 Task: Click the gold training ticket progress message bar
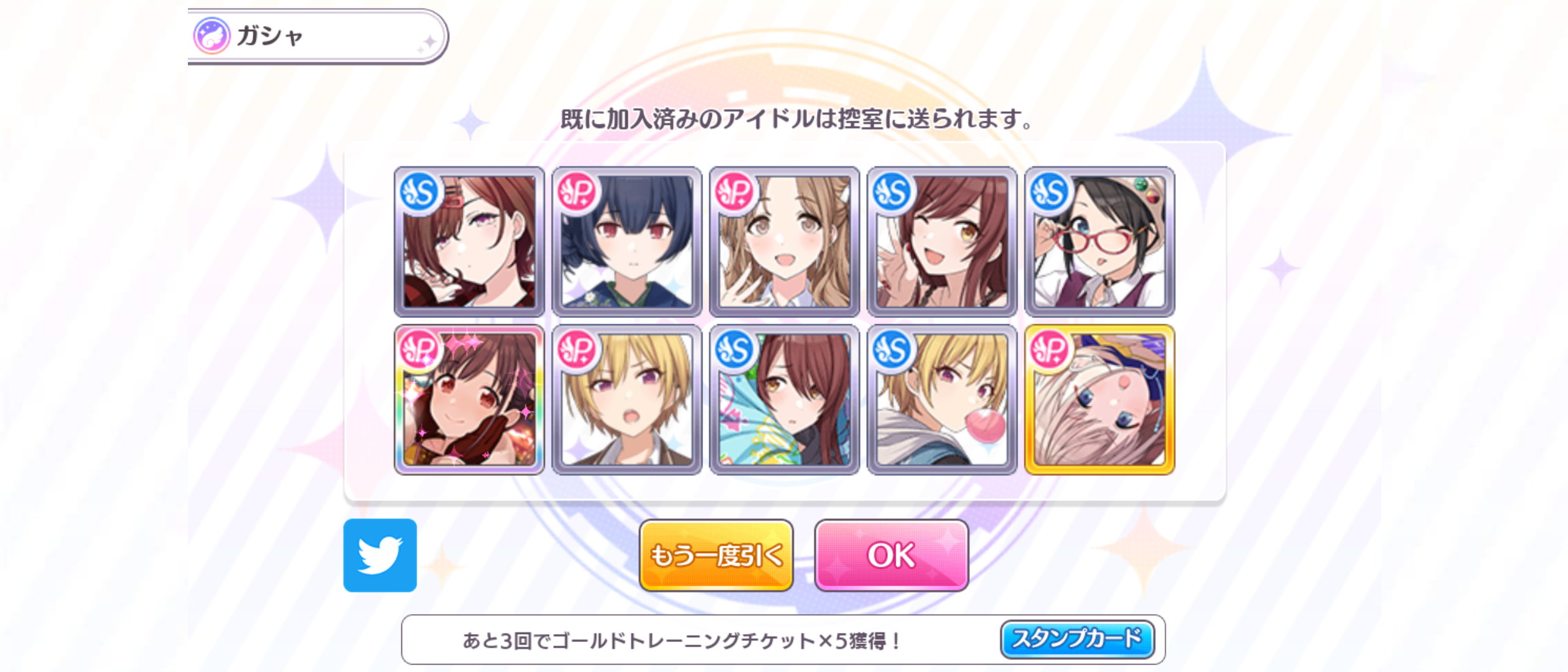[x=783, y=640]
